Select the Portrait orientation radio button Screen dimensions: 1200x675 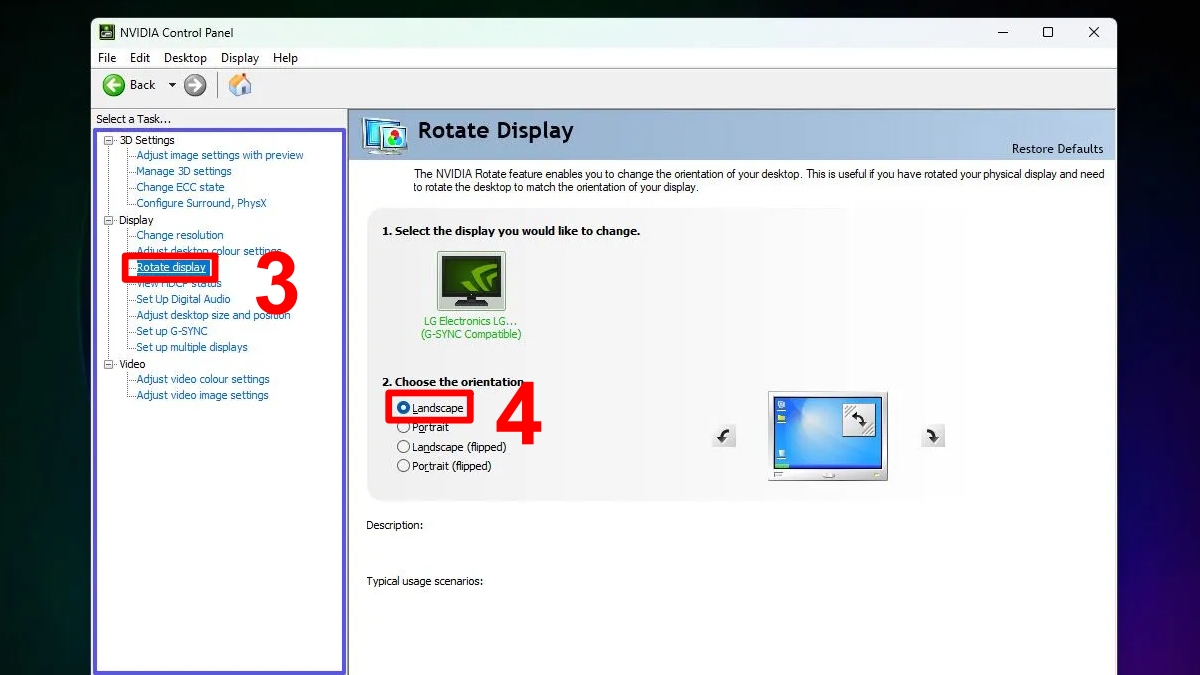tap(404, 427)
